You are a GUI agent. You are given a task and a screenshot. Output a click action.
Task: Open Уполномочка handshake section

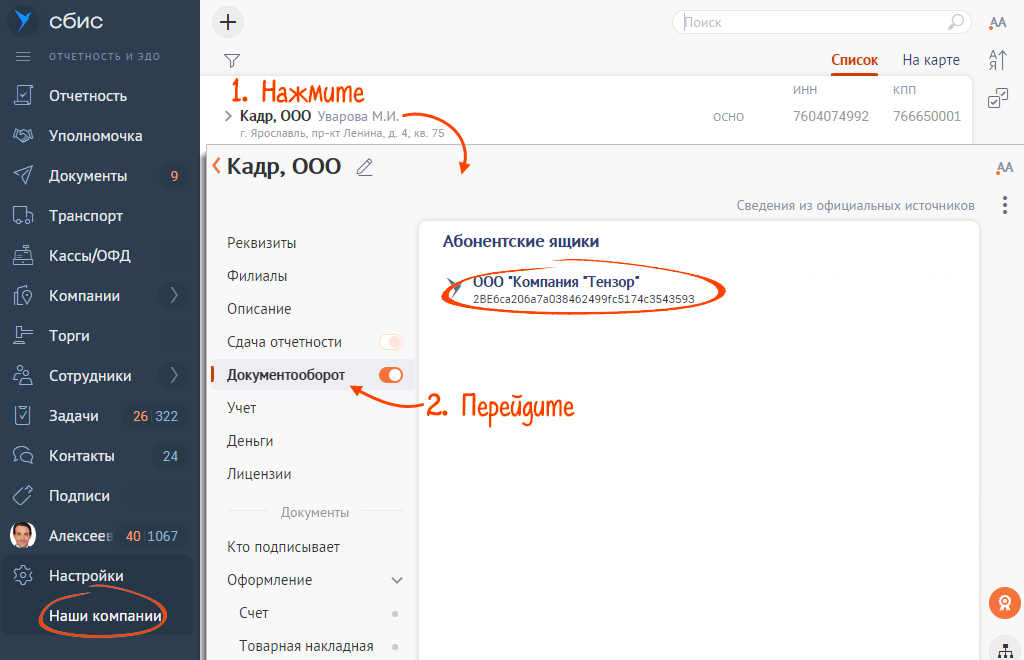pos(95,136)
